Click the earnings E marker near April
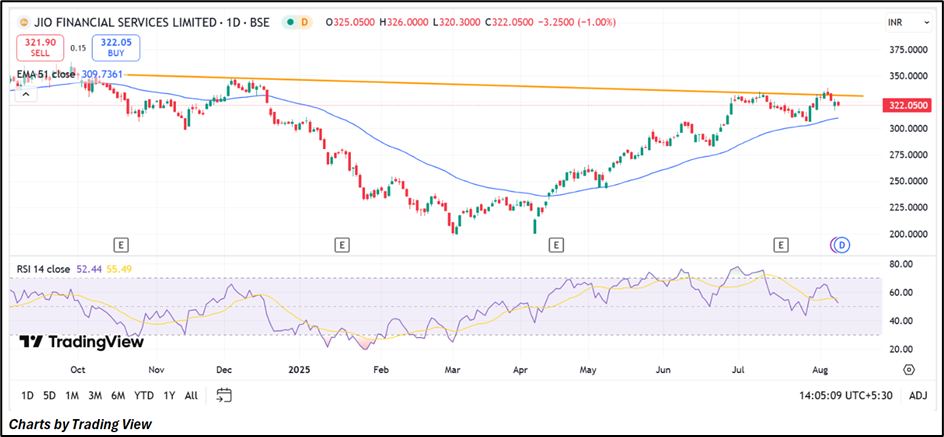This screenshot has width=944, height=437. (x=556, y=244)
